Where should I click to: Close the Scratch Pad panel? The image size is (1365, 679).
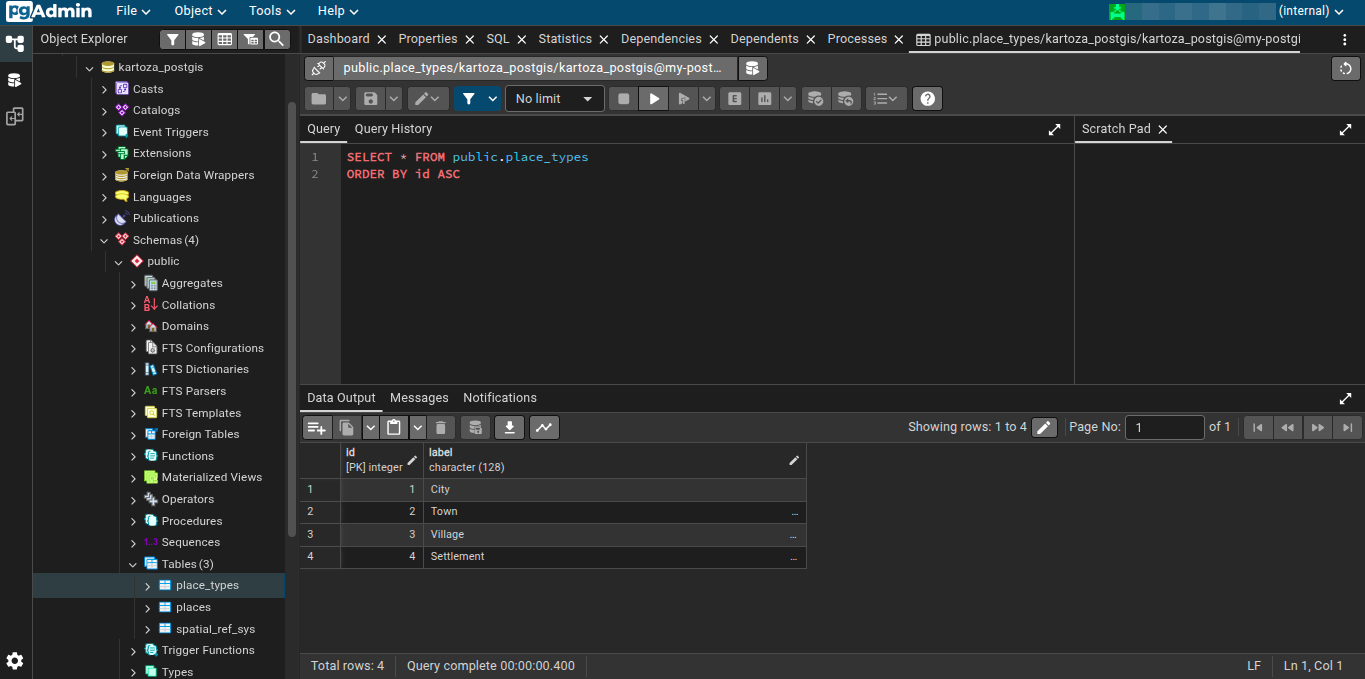(x=1163, y=130)
